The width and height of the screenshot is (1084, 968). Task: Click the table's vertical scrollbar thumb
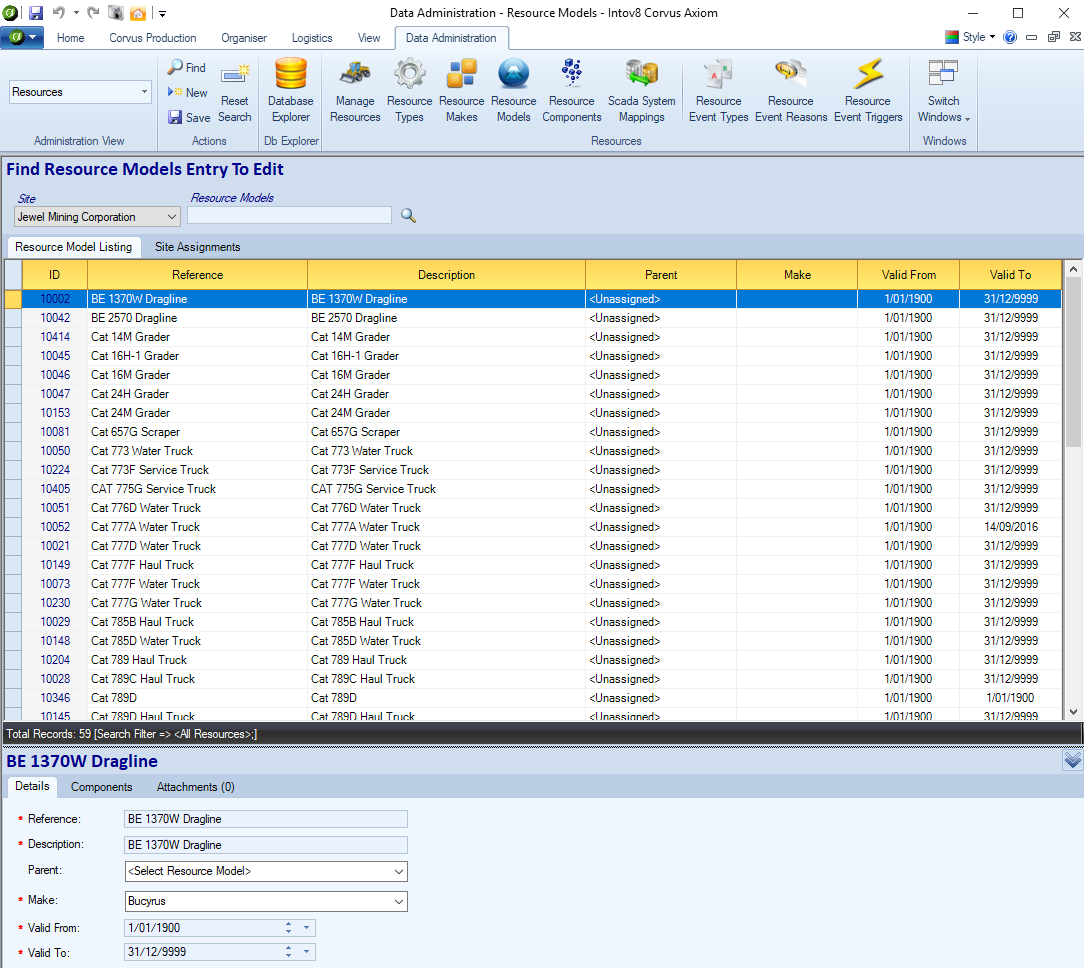[x=1073, y=362]
